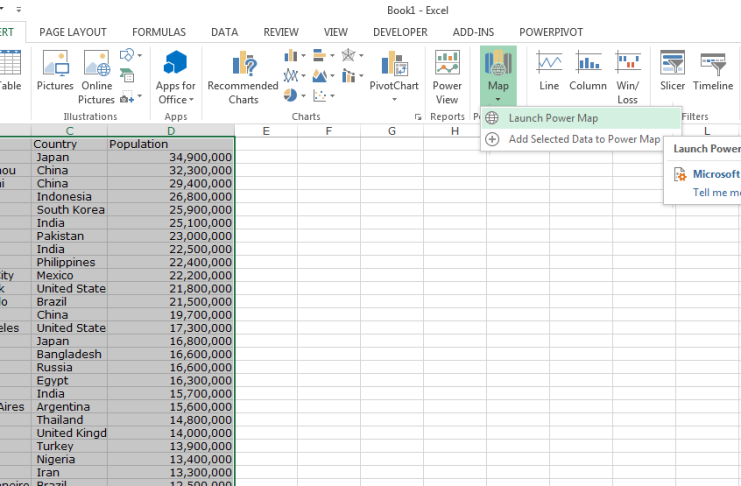Select the cell containing Argentina
This screenshot has width=741, height=486.
[x=69, y=407]
